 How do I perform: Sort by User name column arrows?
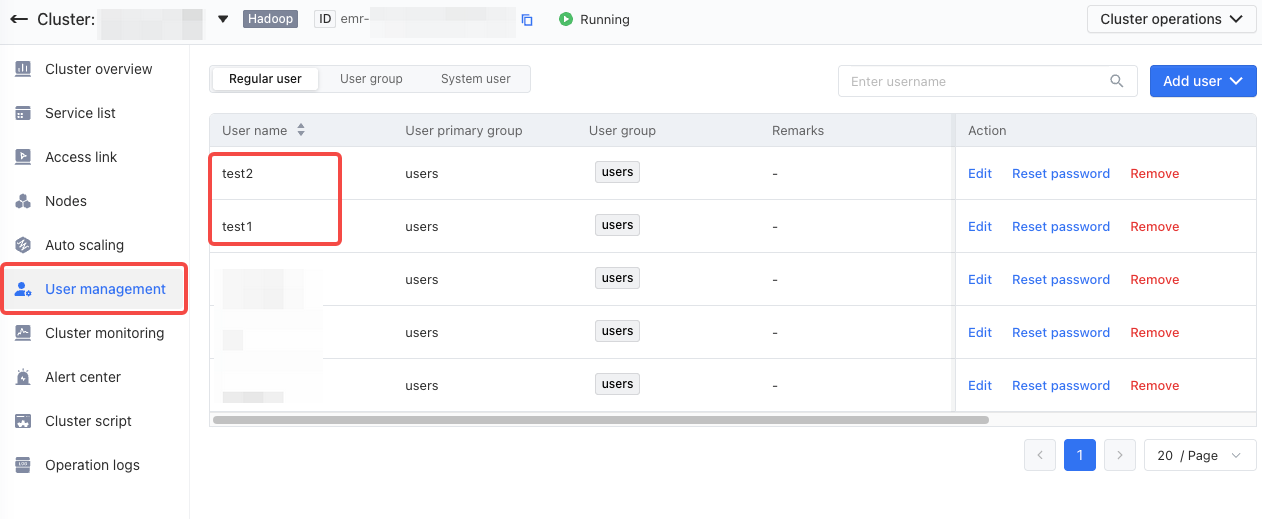[301, 130]
